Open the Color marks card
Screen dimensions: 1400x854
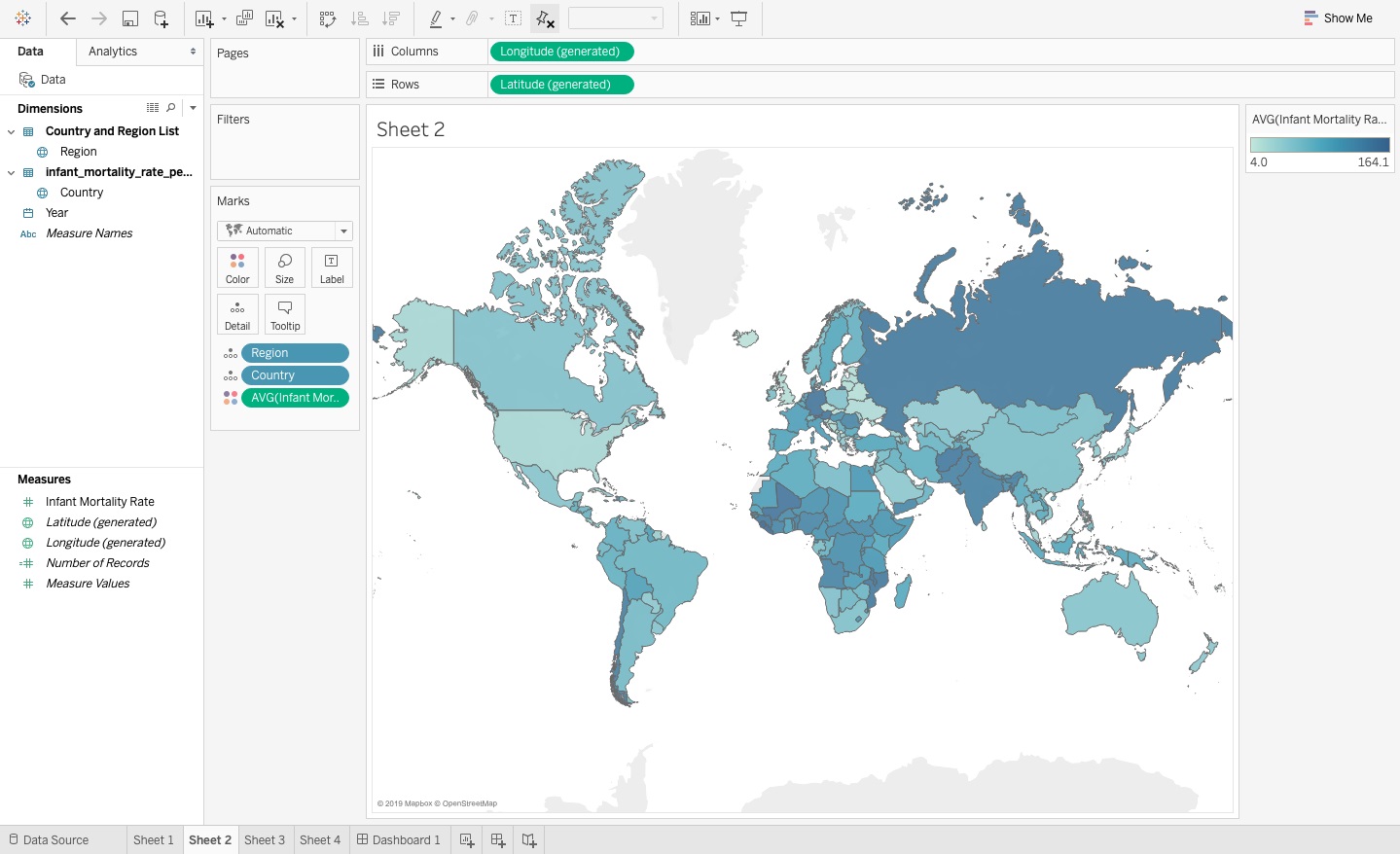(x=237, y=267)
